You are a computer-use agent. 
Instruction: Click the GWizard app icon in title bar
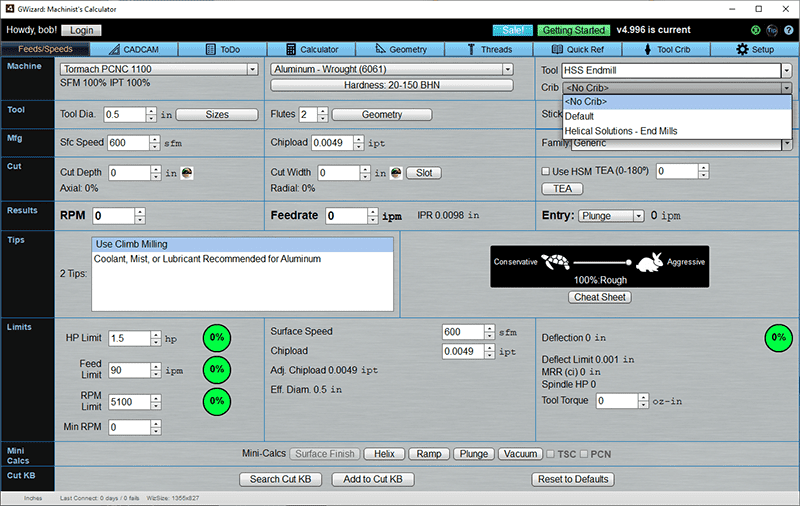(9, 9)
